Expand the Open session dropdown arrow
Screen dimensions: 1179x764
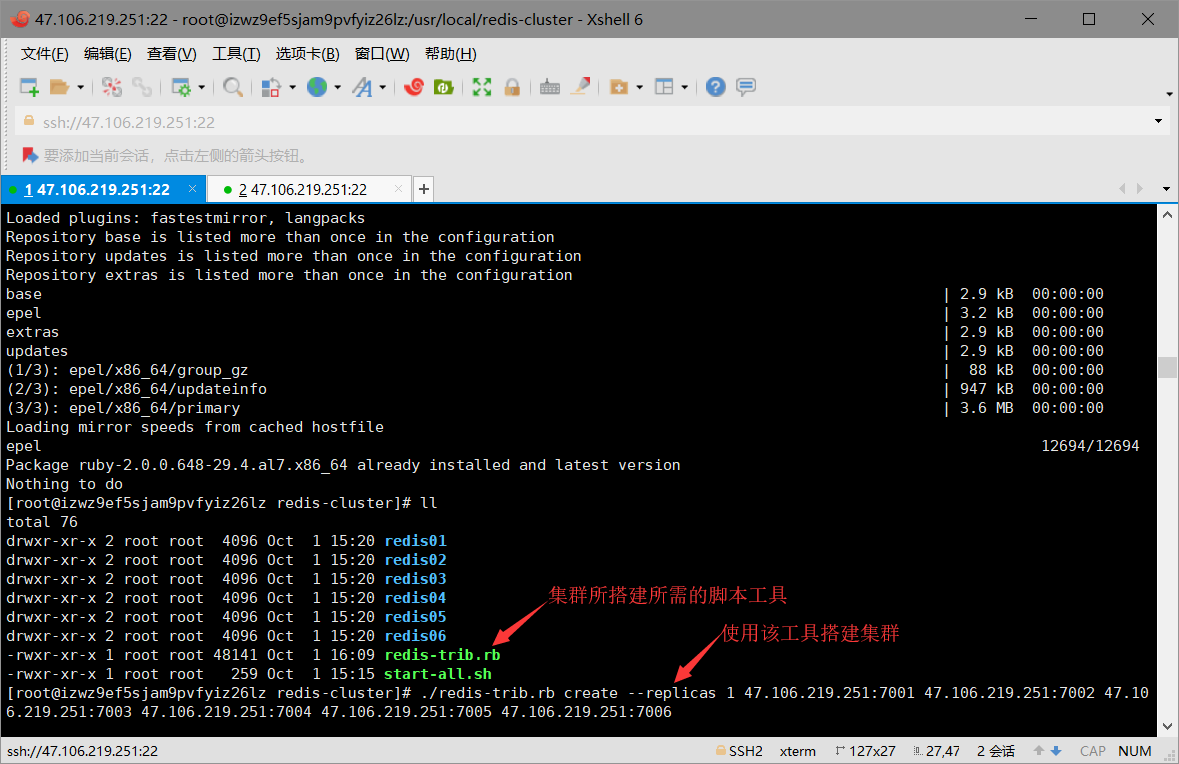click(80, 88)
